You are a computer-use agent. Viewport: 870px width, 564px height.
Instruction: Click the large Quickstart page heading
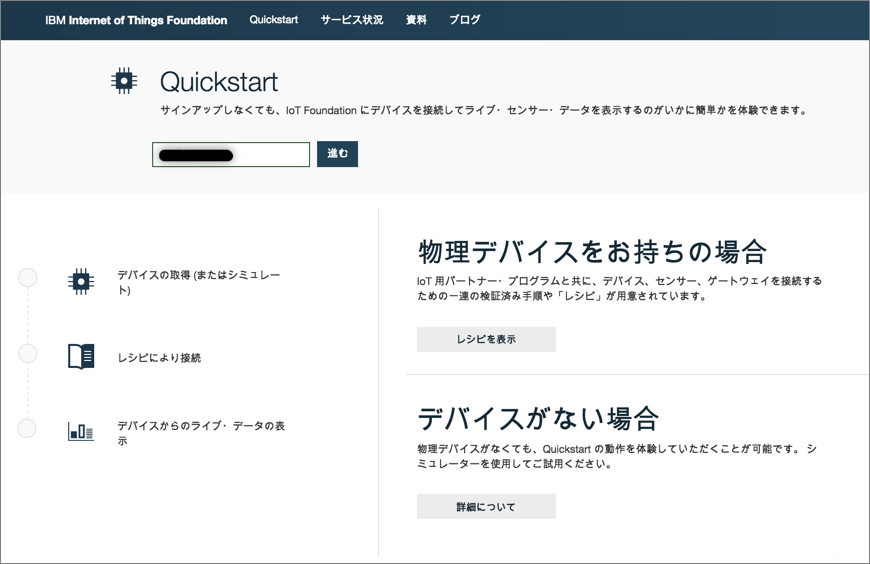[x=219, y=82]
